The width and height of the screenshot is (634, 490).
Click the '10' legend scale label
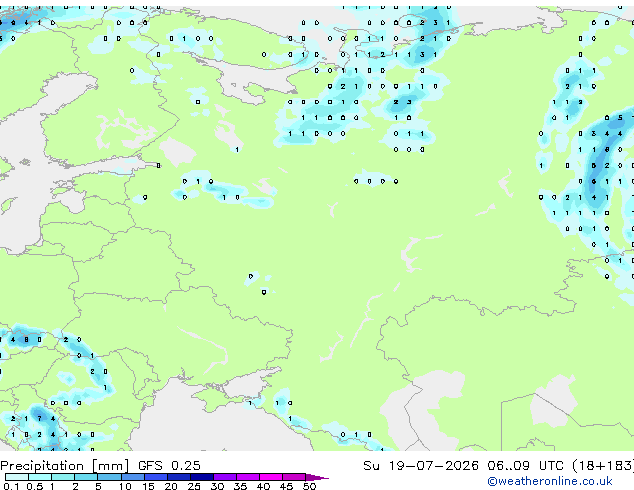[125, 486]
